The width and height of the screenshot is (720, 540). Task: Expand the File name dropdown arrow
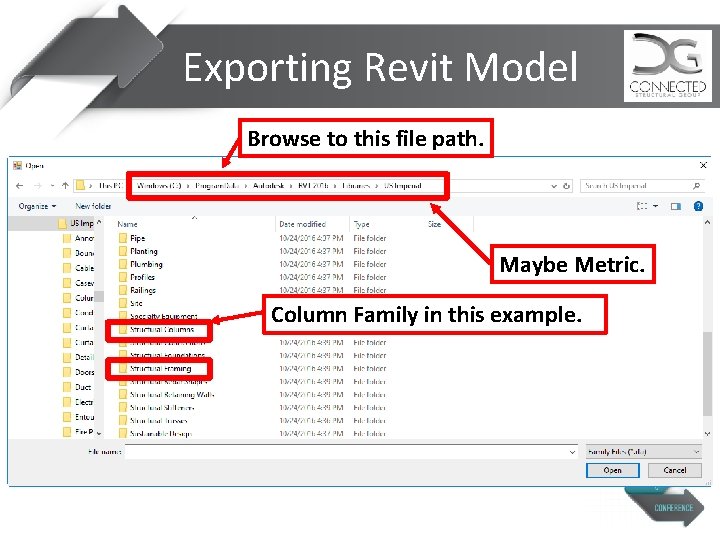click(572, 452)
